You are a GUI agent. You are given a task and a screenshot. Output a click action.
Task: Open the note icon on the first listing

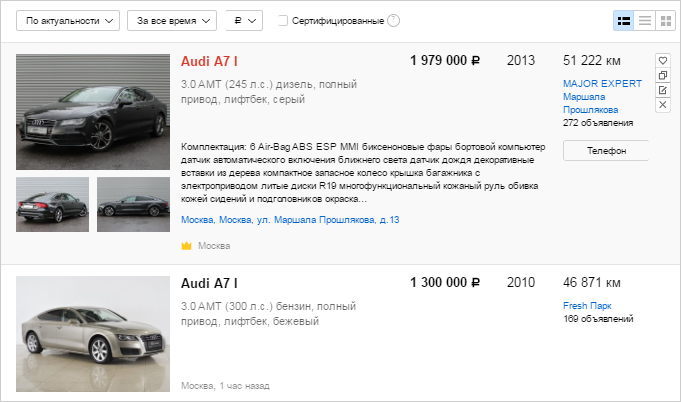click(662, 90)
